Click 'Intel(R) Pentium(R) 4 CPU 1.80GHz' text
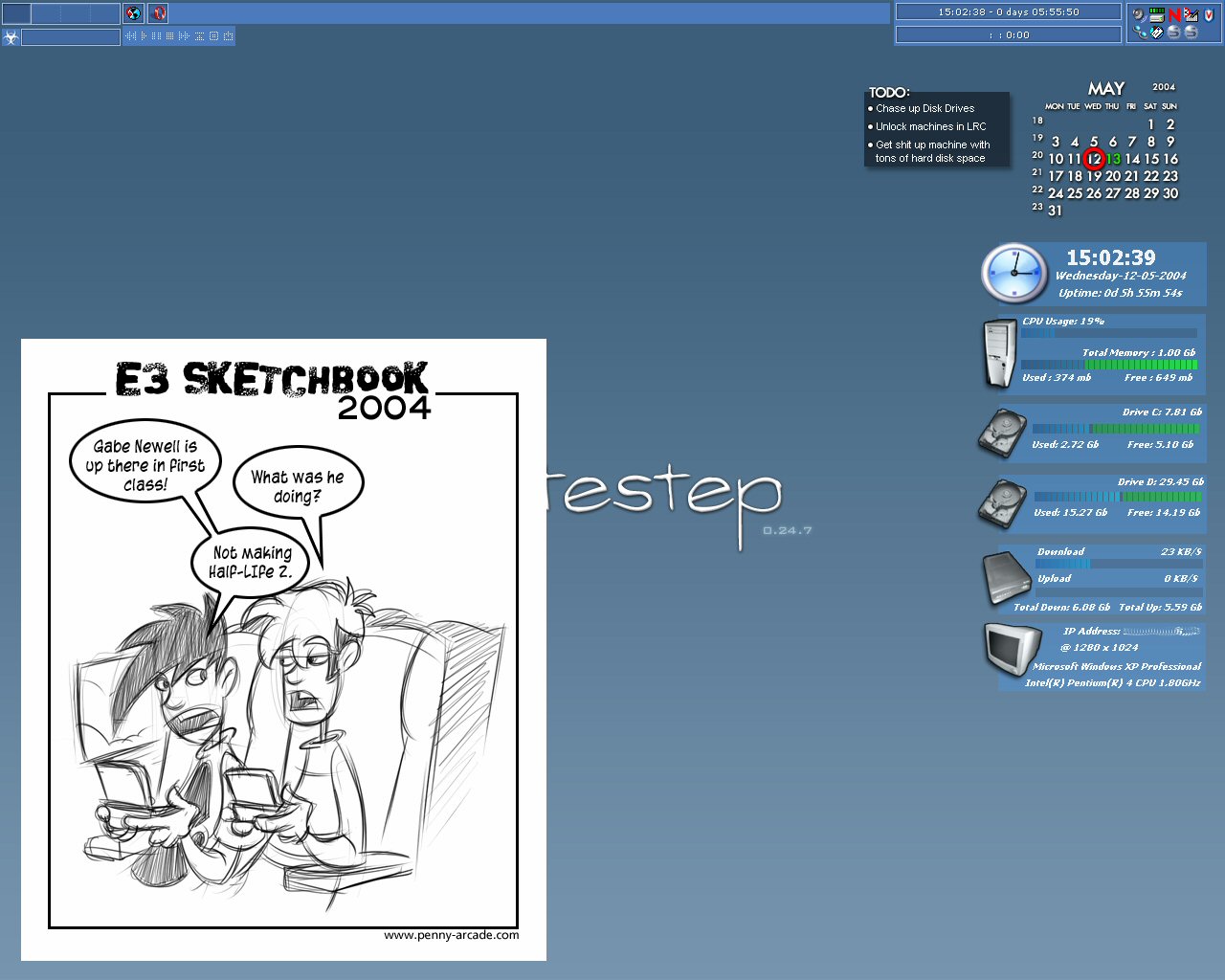The height and width of the screenshot is (980, 1225). [x=1113, y=682]
